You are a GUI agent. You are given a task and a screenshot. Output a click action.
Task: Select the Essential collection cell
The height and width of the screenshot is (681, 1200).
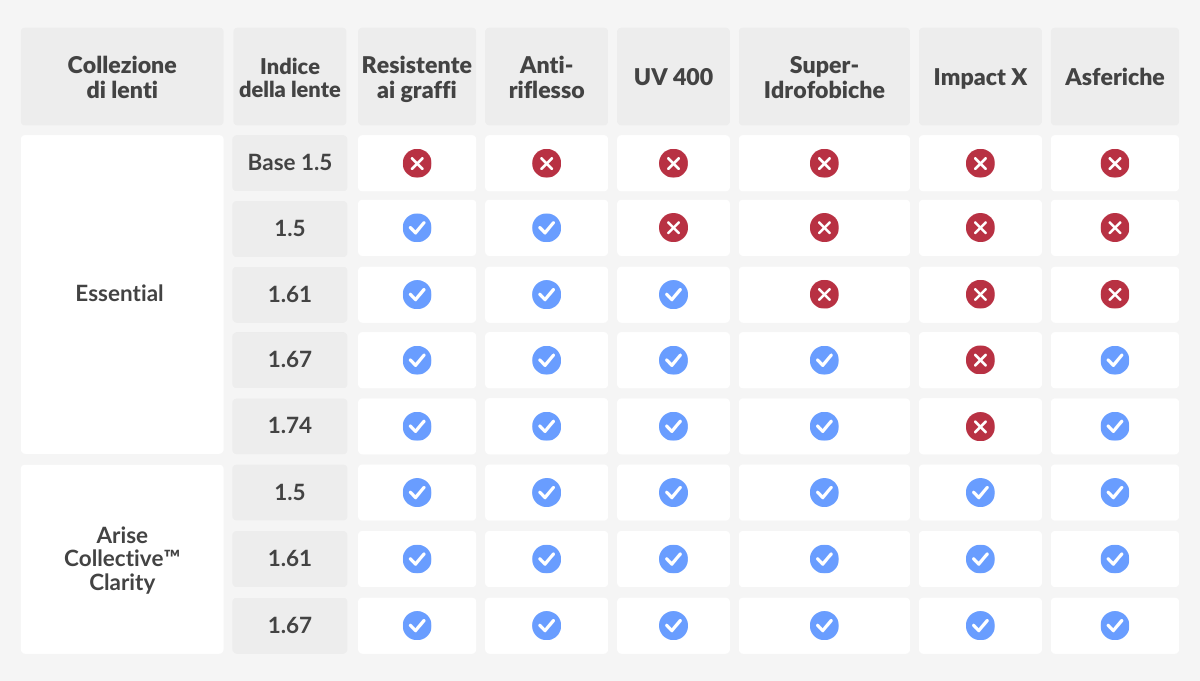122,294
